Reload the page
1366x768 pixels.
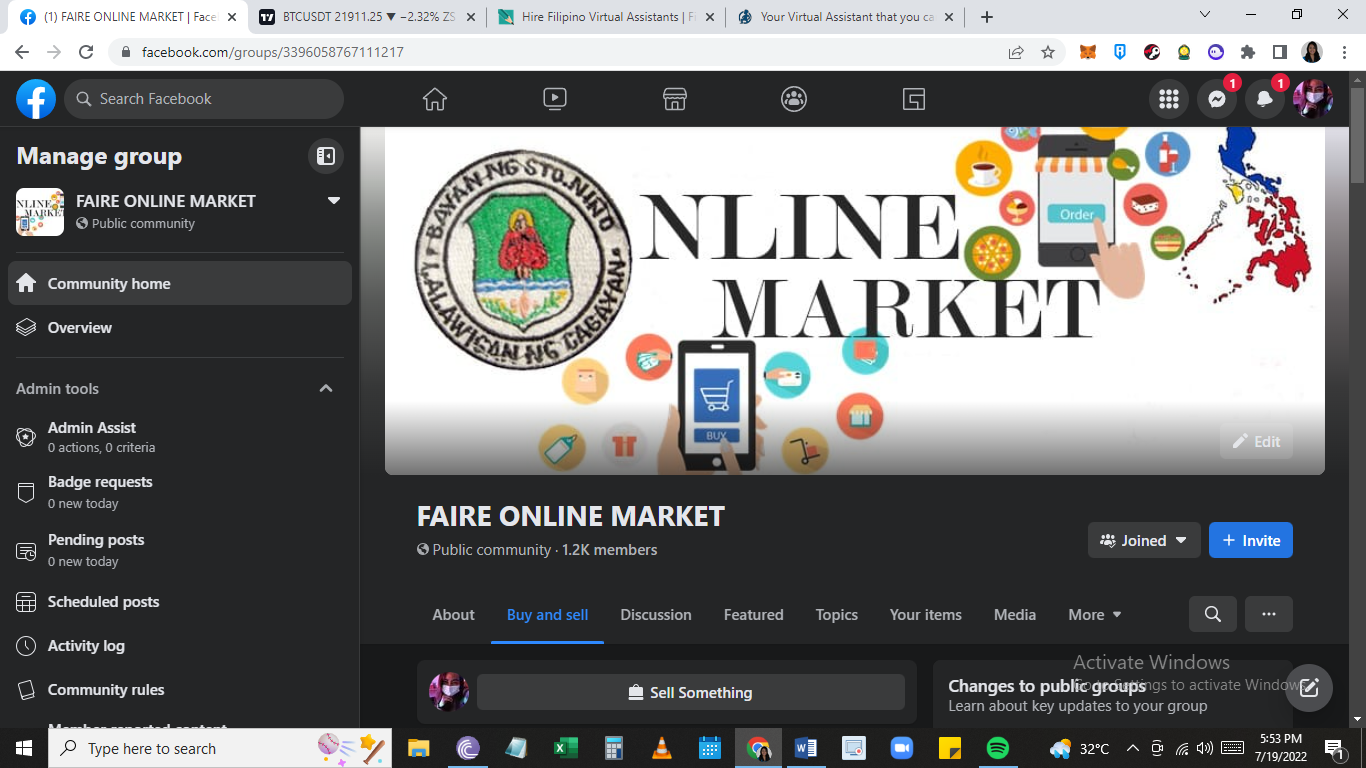click(x=86, y=52)
